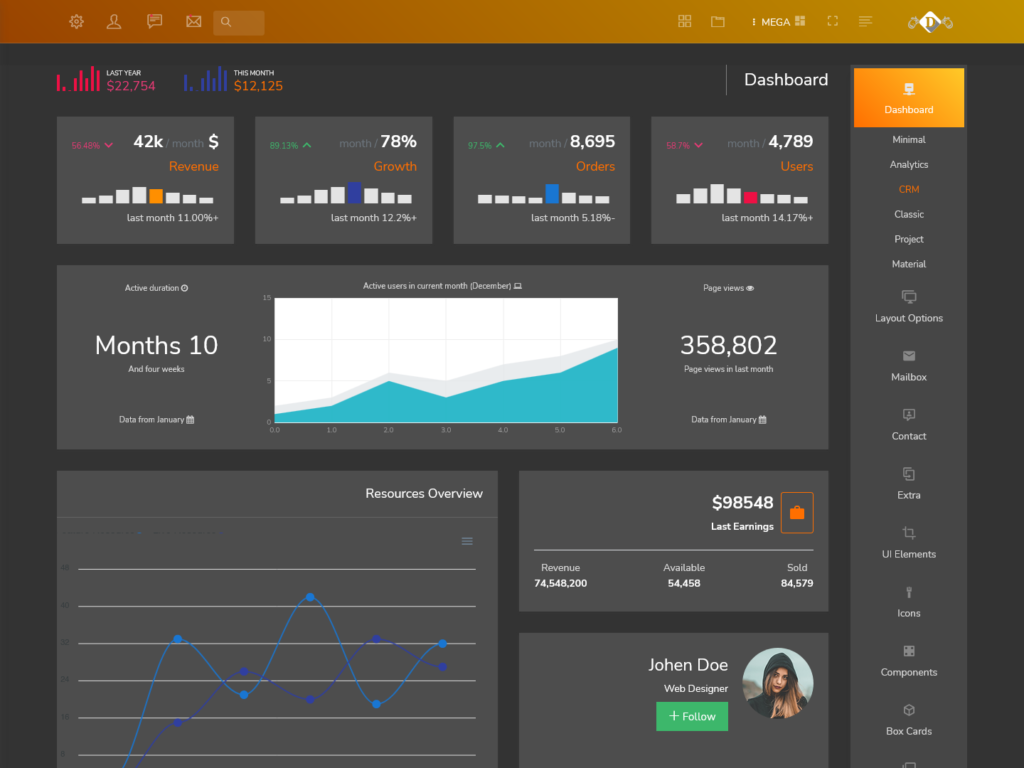Image resolution: width=1024 pixels, height=768 pixels.
Task: Toggle the fullscreen icon in the header
Action: pos(832,20)
